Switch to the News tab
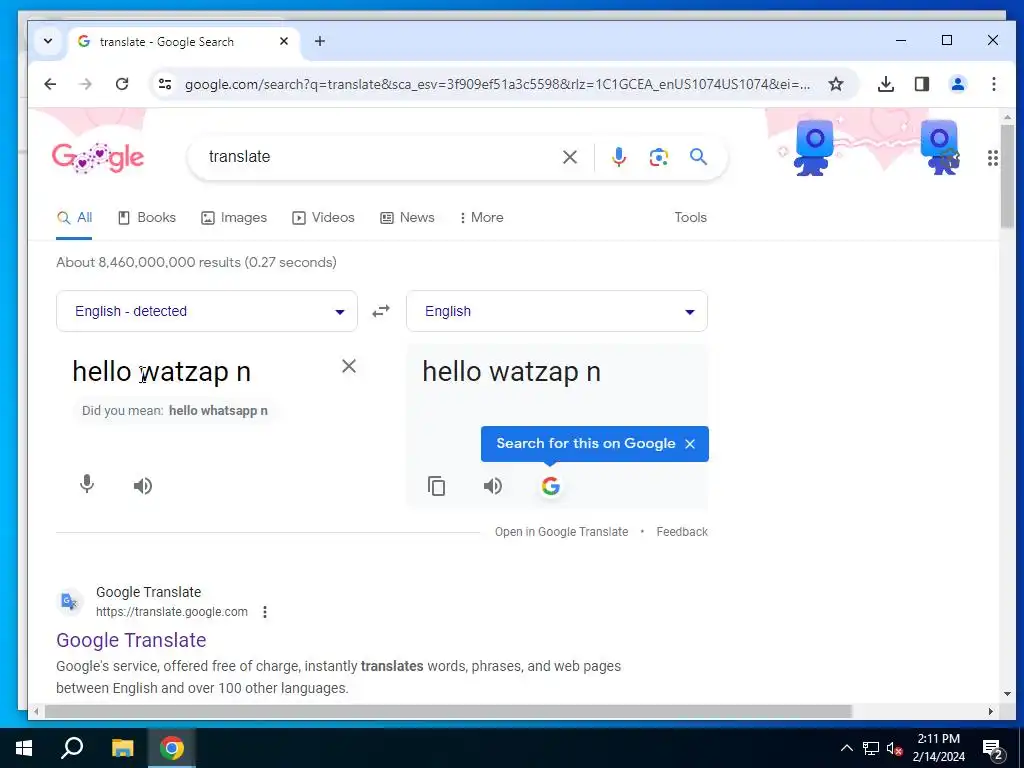Image resolution: width=1024 pixels, height=768 pixels. pyautogui.click(x=407, y=217)
